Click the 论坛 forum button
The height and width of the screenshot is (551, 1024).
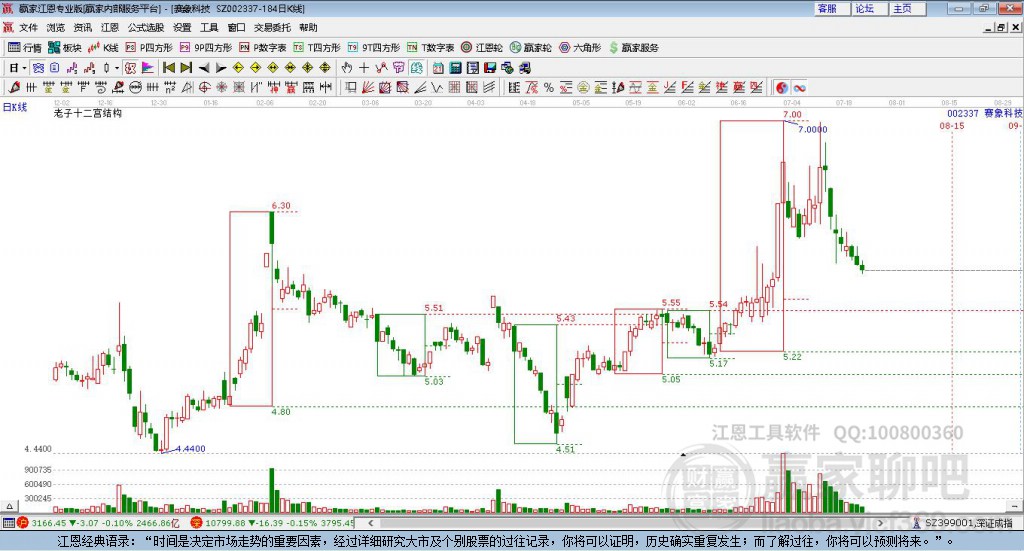[x=870, y=8]
